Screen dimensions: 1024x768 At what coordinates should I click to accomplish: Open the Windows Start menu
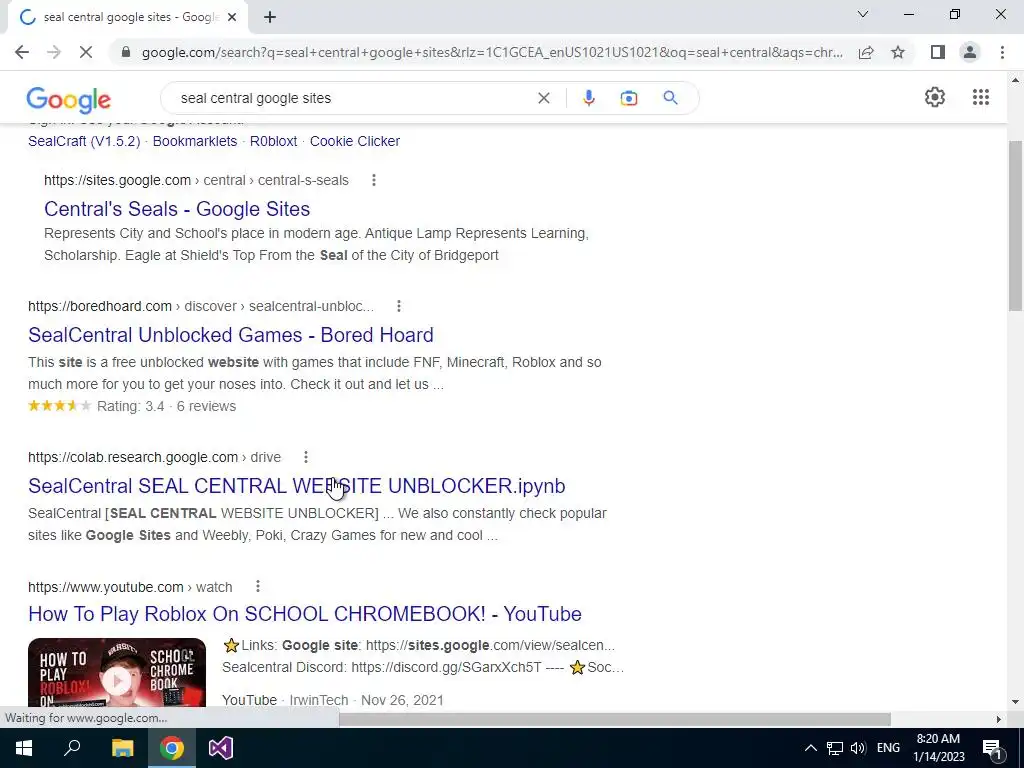pos(24,748)
